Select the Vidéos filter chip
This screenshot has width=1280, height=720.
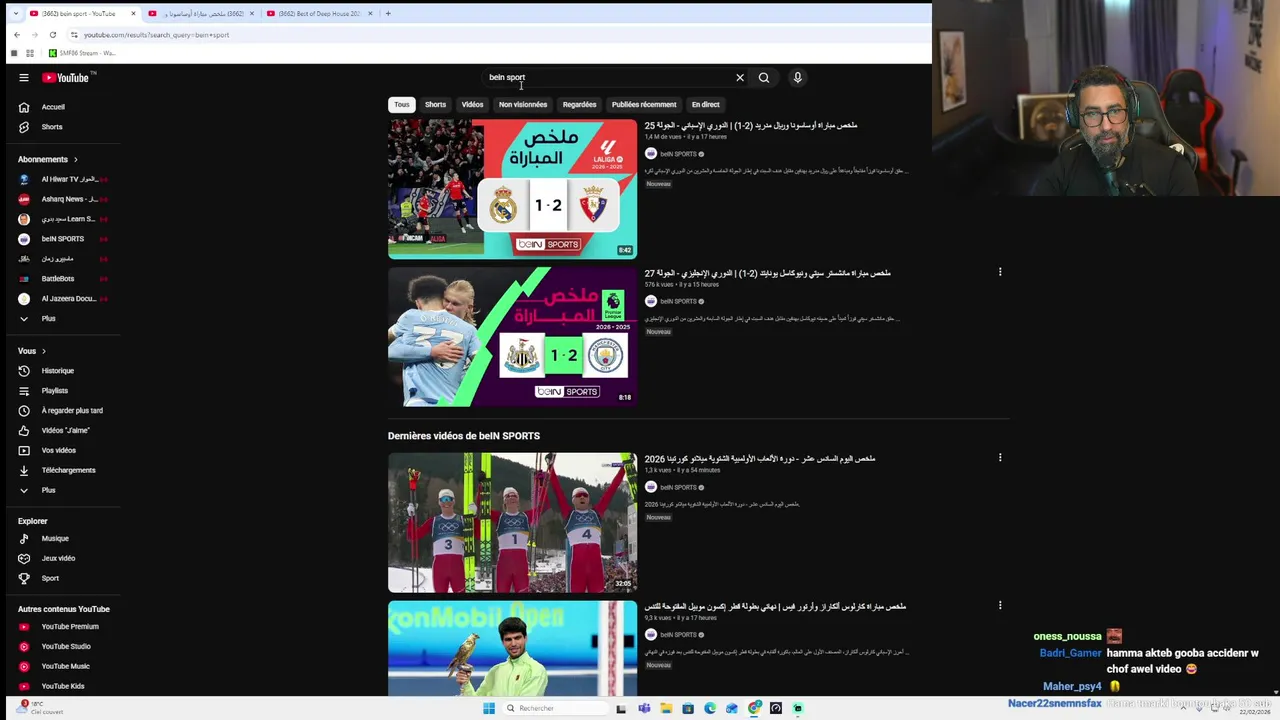coord(472,104)
